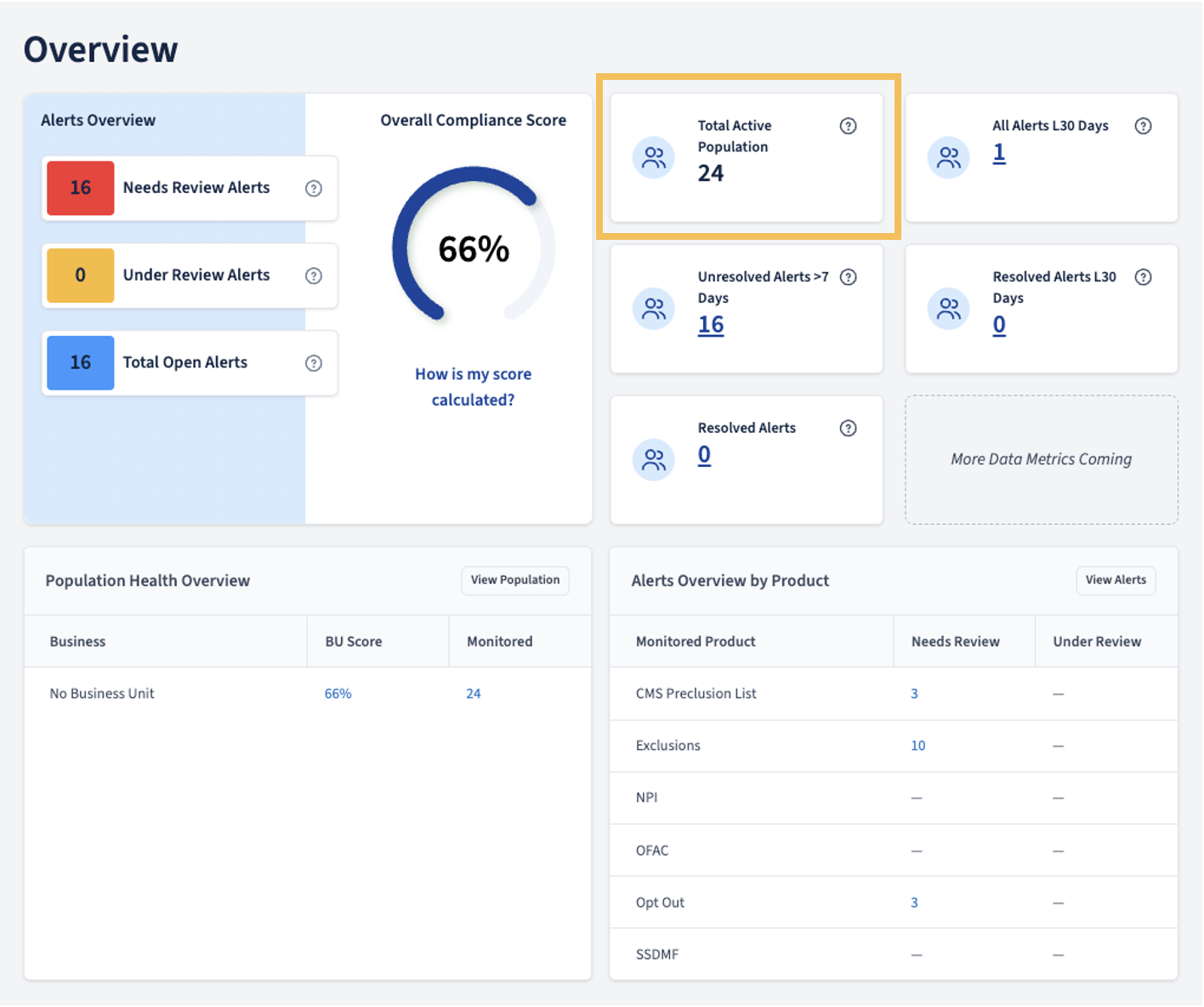Click people icon on All Alerts L30 card
Viewport: 1204px width, 1007px height.
point(948,158)
